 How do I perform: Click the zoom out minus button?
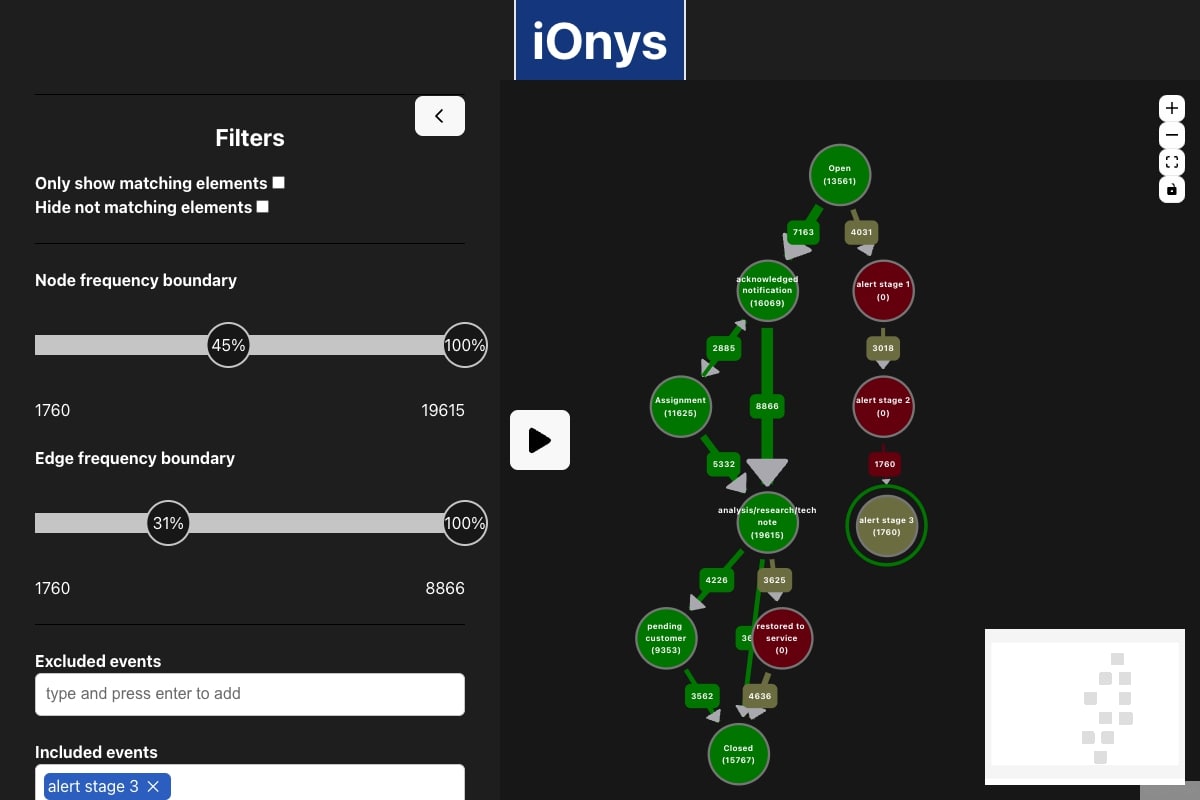click(1172, 135)
